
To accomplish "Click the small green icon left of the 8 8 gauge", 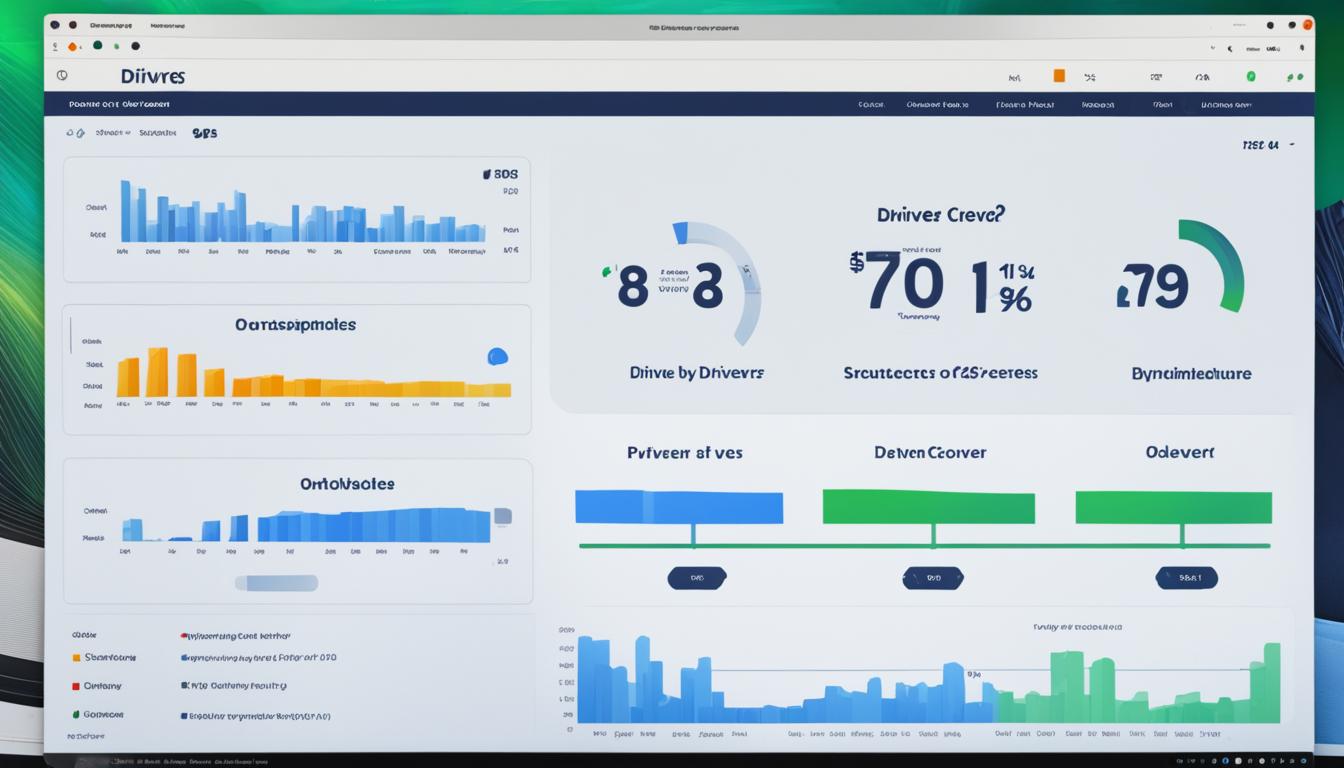I will (x=606, y=271).
